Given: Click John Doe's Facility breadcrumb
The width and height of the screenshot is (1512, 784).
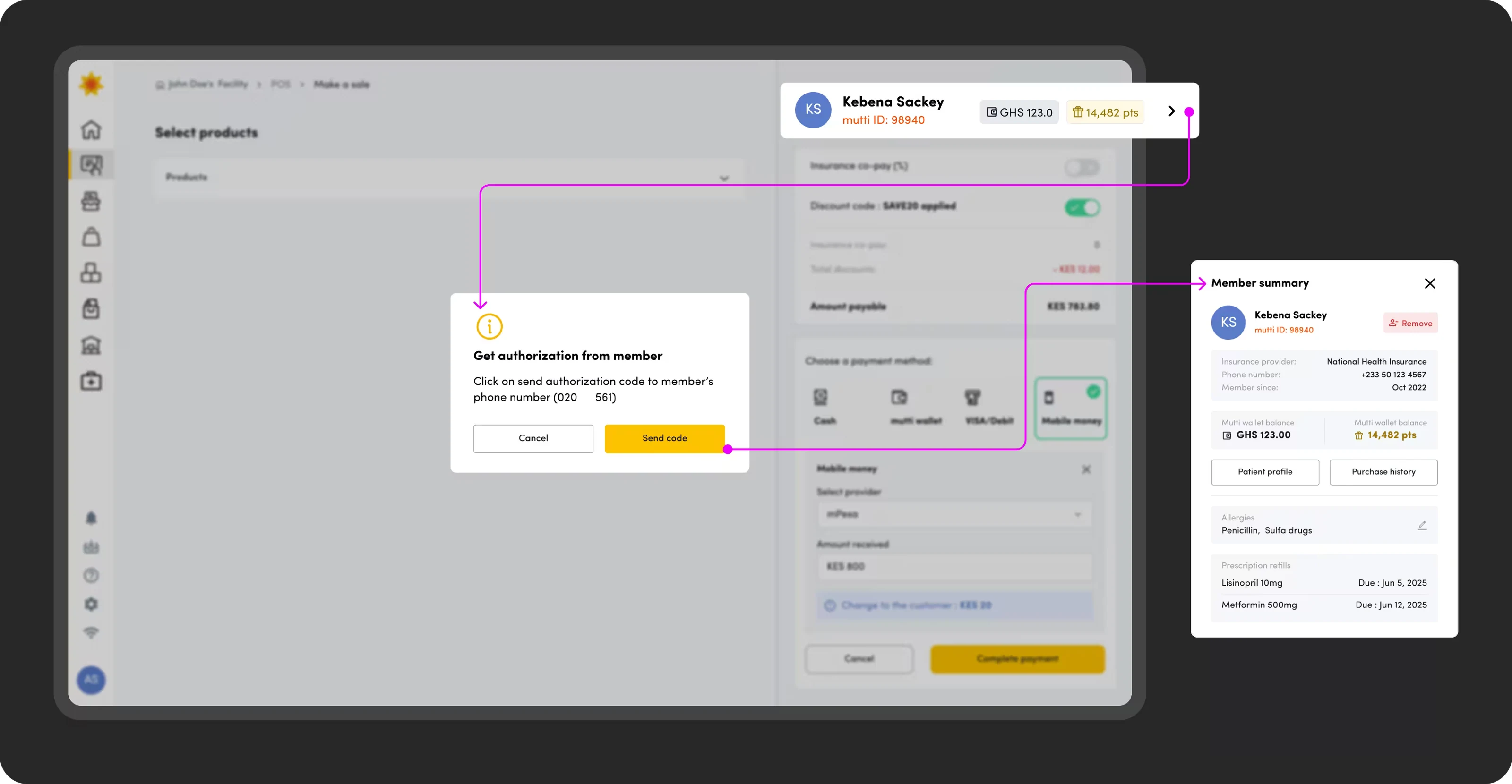Looking at the screenshot, I should coord(201,85).
